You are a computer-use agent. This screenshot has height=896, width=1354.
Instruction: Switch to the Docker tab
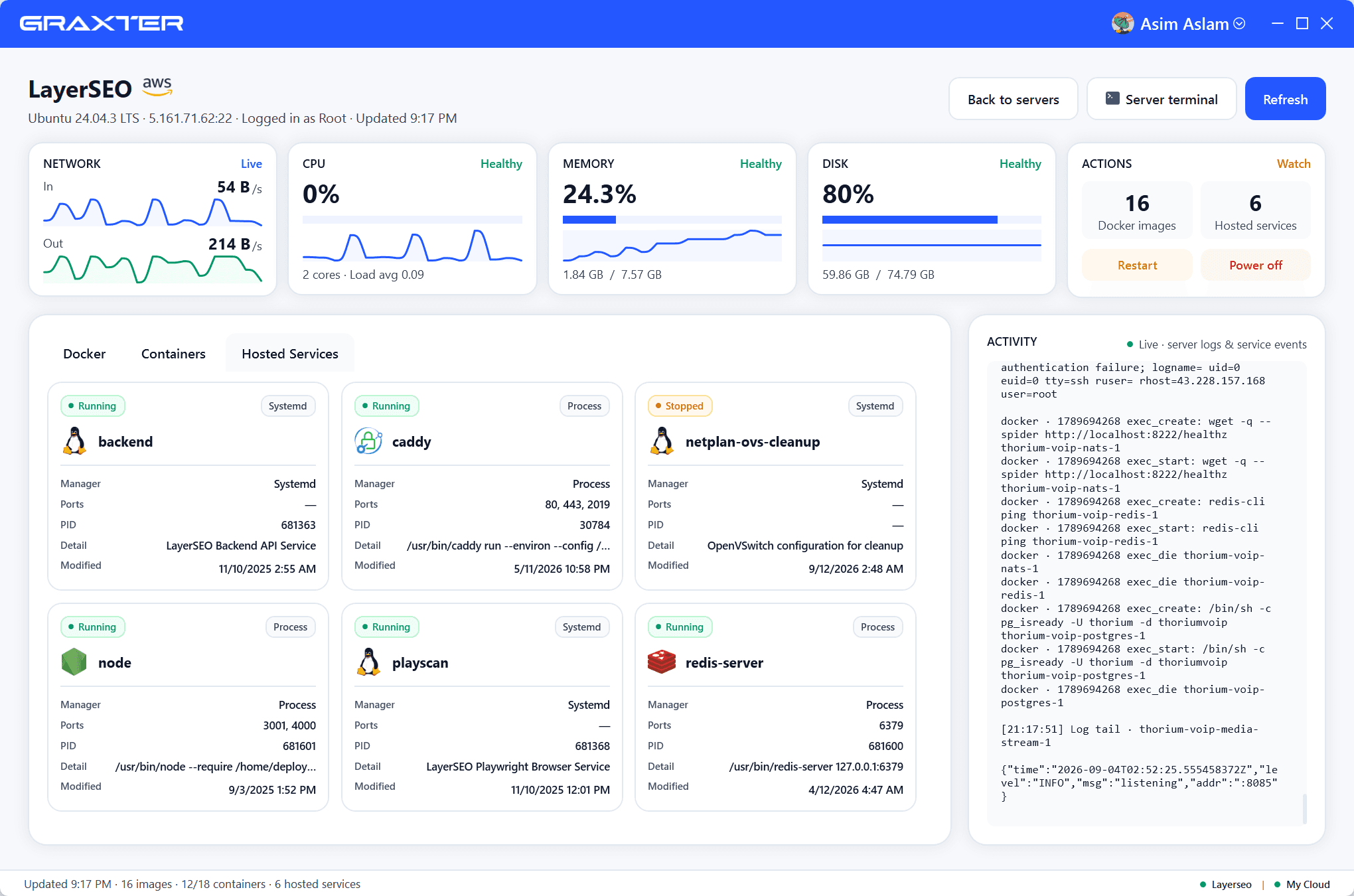click(x=84, y=354)
